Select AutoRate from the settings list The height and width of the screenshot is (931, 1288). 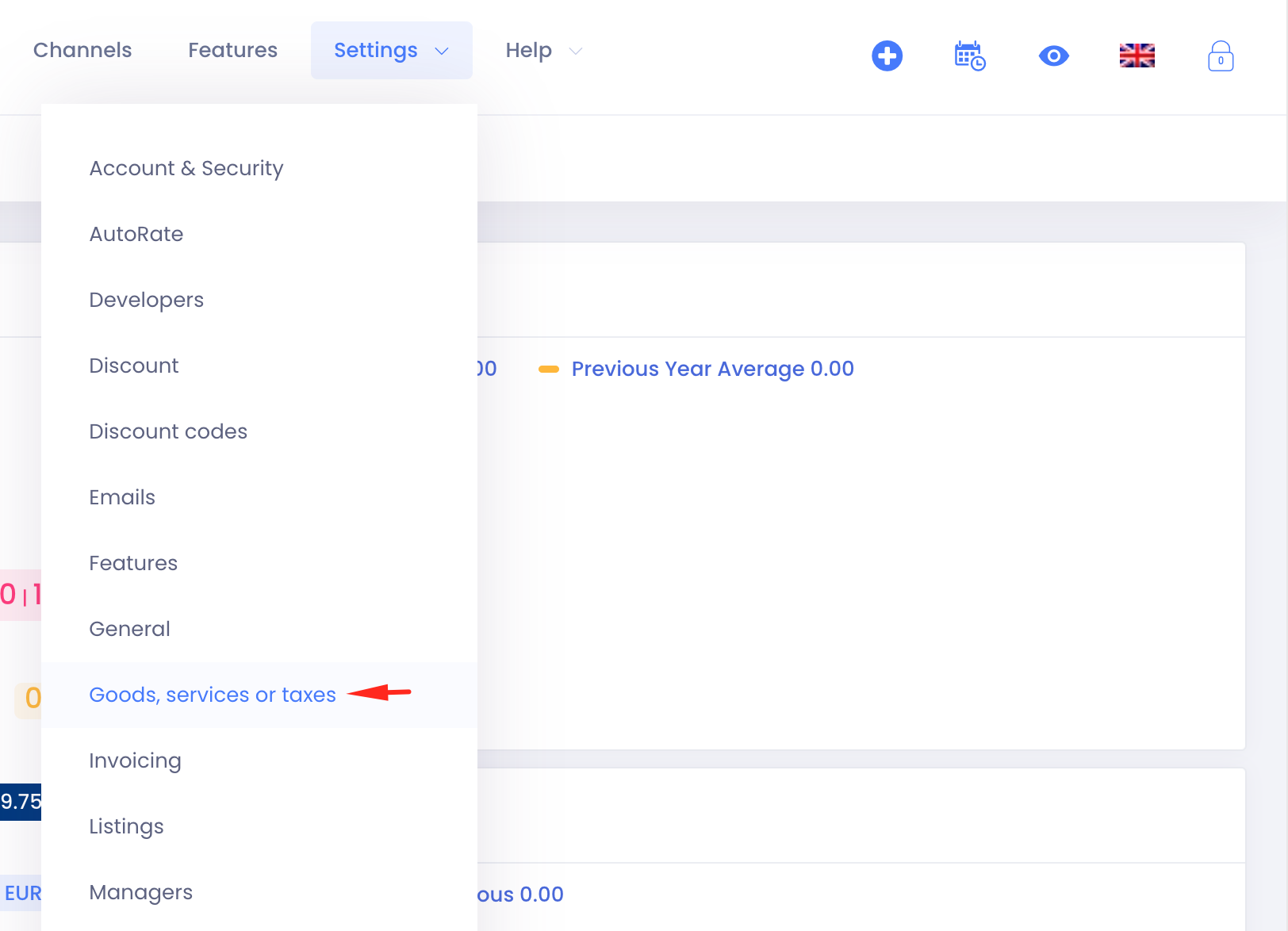(x=136, y=234)
